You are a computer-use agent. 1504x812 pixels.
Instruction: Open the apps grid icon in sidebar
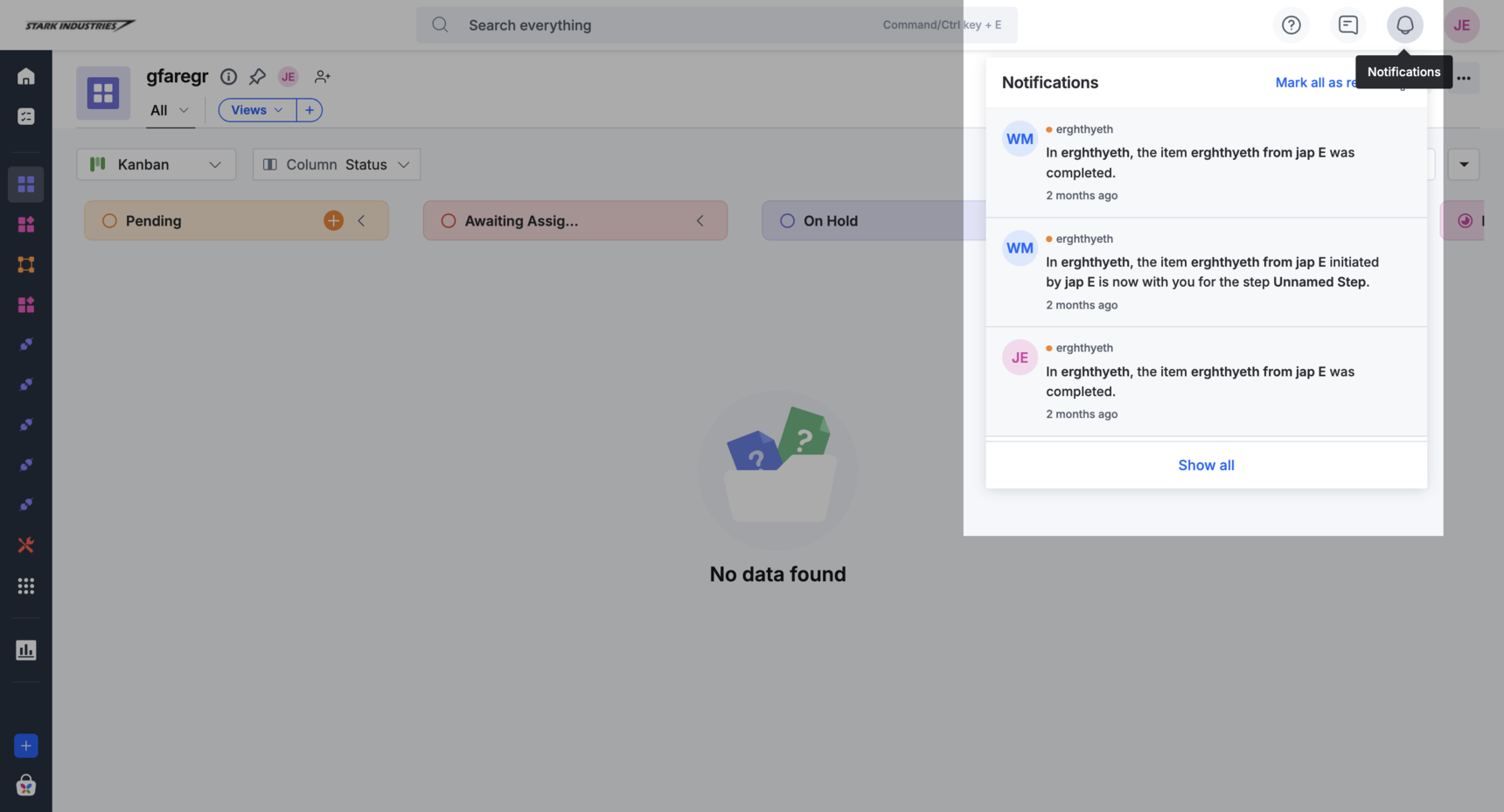click(26, 586)
